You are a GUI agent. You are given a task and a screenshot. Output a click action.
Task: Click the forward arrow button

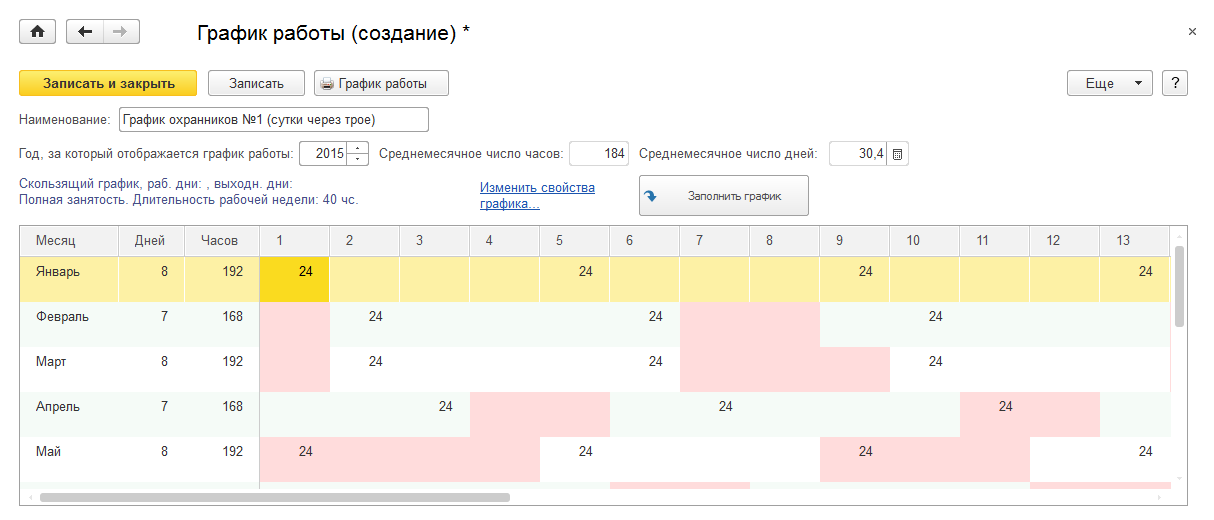pyautogui.click(x=121, y=32)
